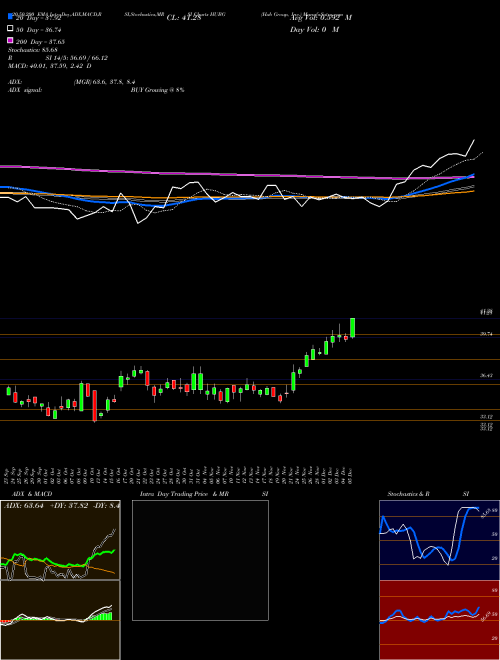This screenshot has height=660, width=500.
Task: Click the 'Stochastics & R' panel title
Action: tap(408, 494)
